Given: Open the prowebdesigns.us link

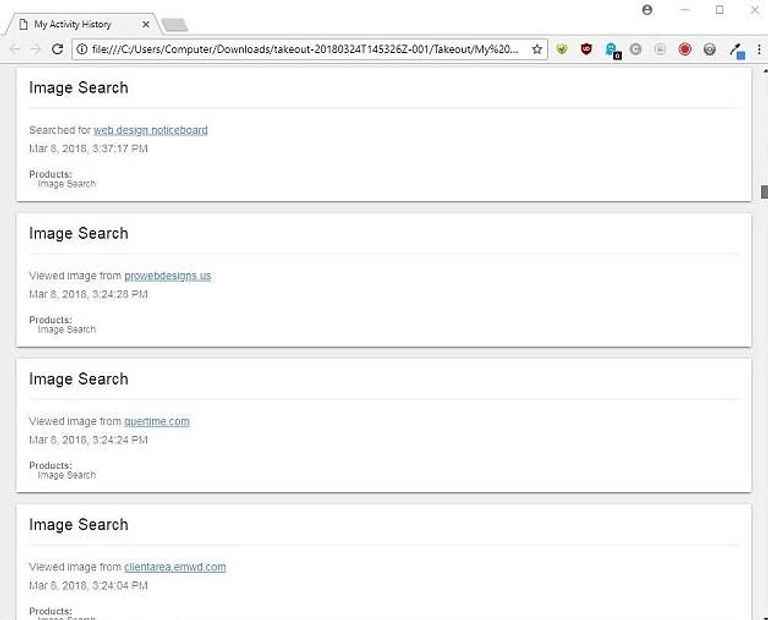Looking at the screenshot, I should [x=167, y=276].
